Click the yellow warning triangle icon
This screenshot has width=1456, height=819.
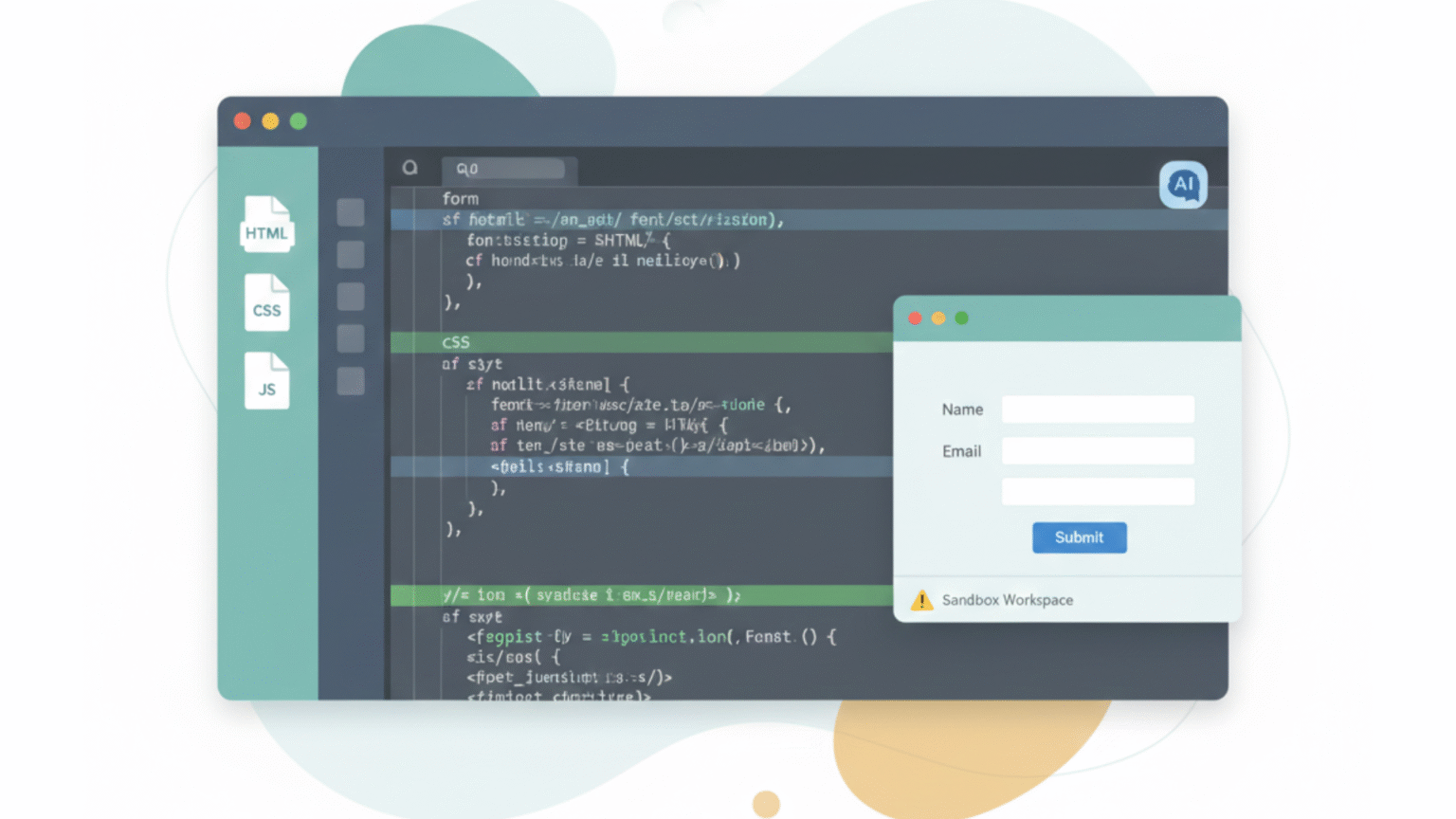(921, 600)
